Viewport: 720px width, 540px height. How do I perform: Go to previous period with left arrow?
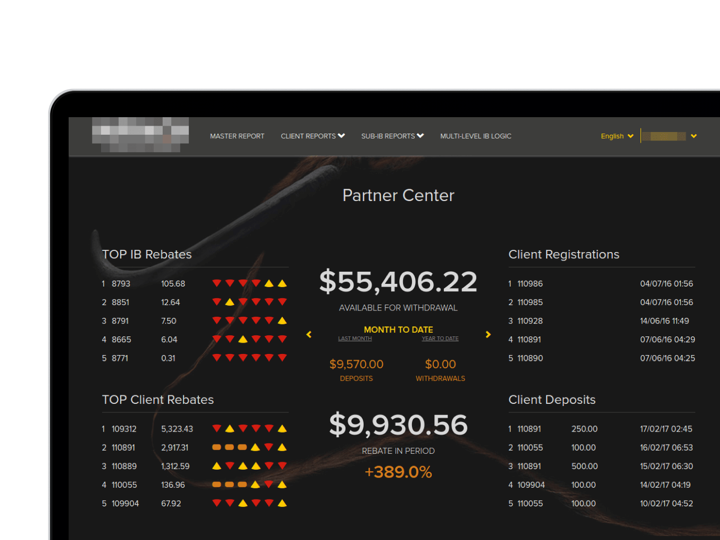point(309,335)
